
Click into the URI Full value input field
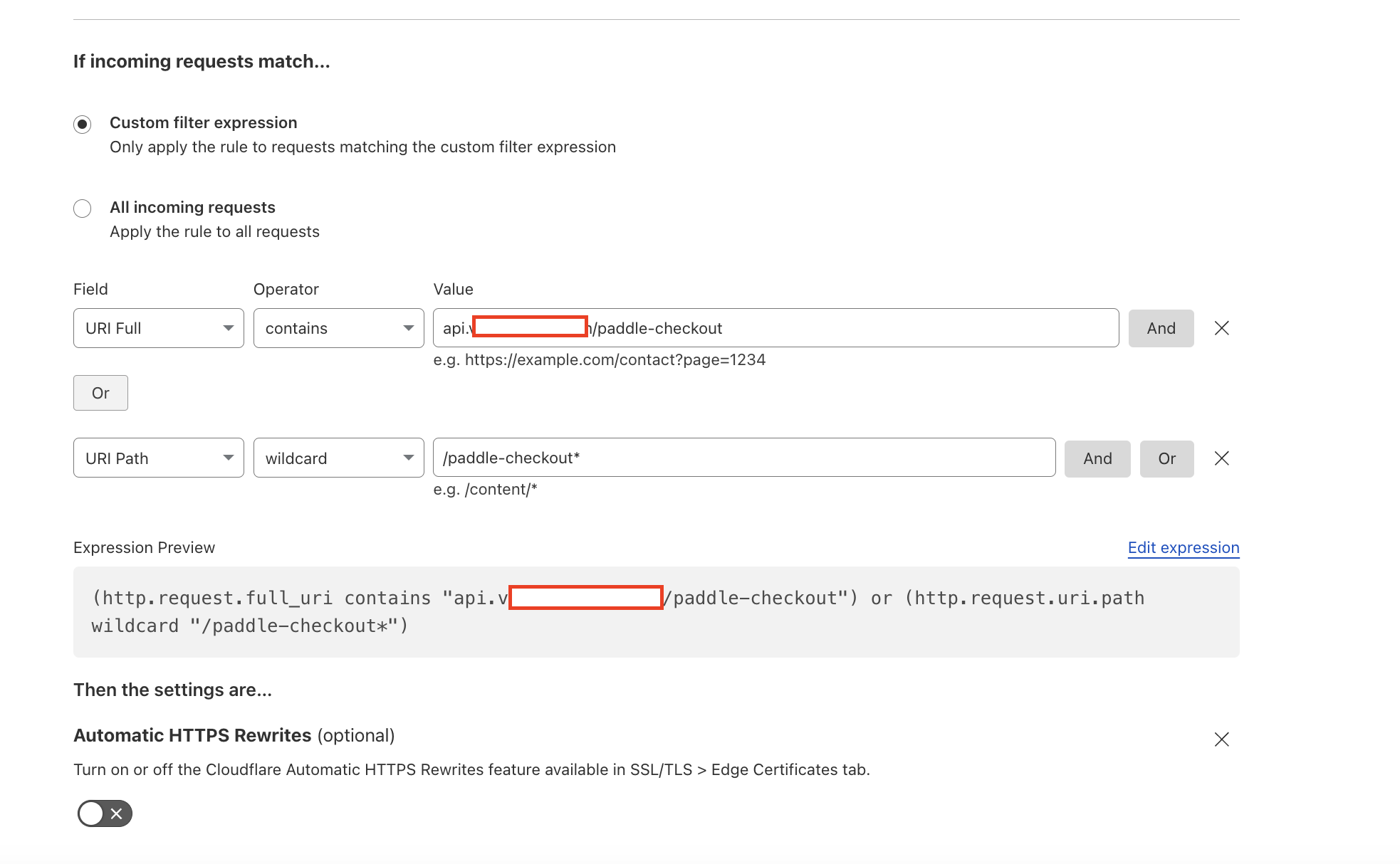pos(776,328)
